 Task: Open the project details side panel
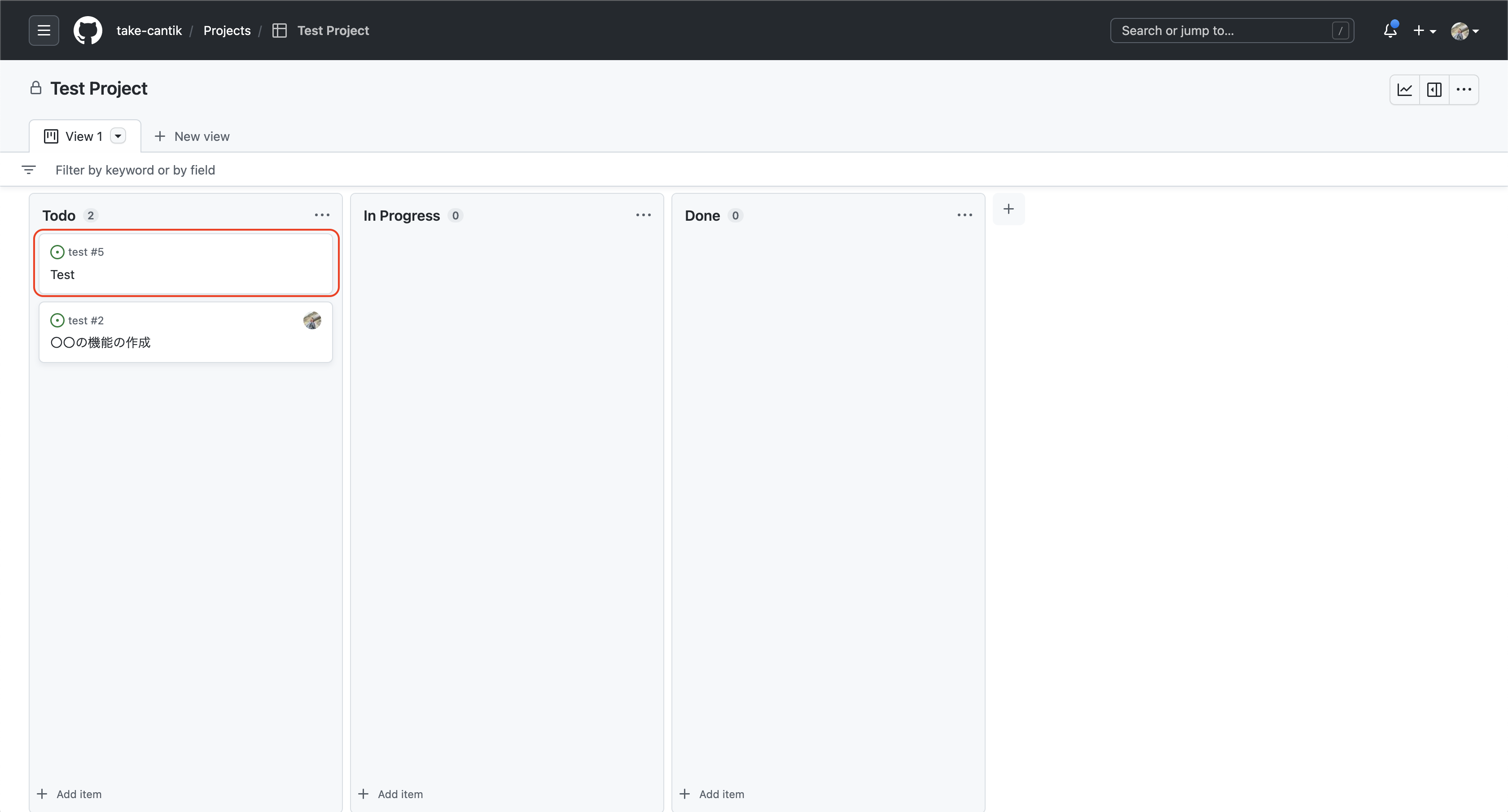pyautogui.click(x=1434, y=90)
